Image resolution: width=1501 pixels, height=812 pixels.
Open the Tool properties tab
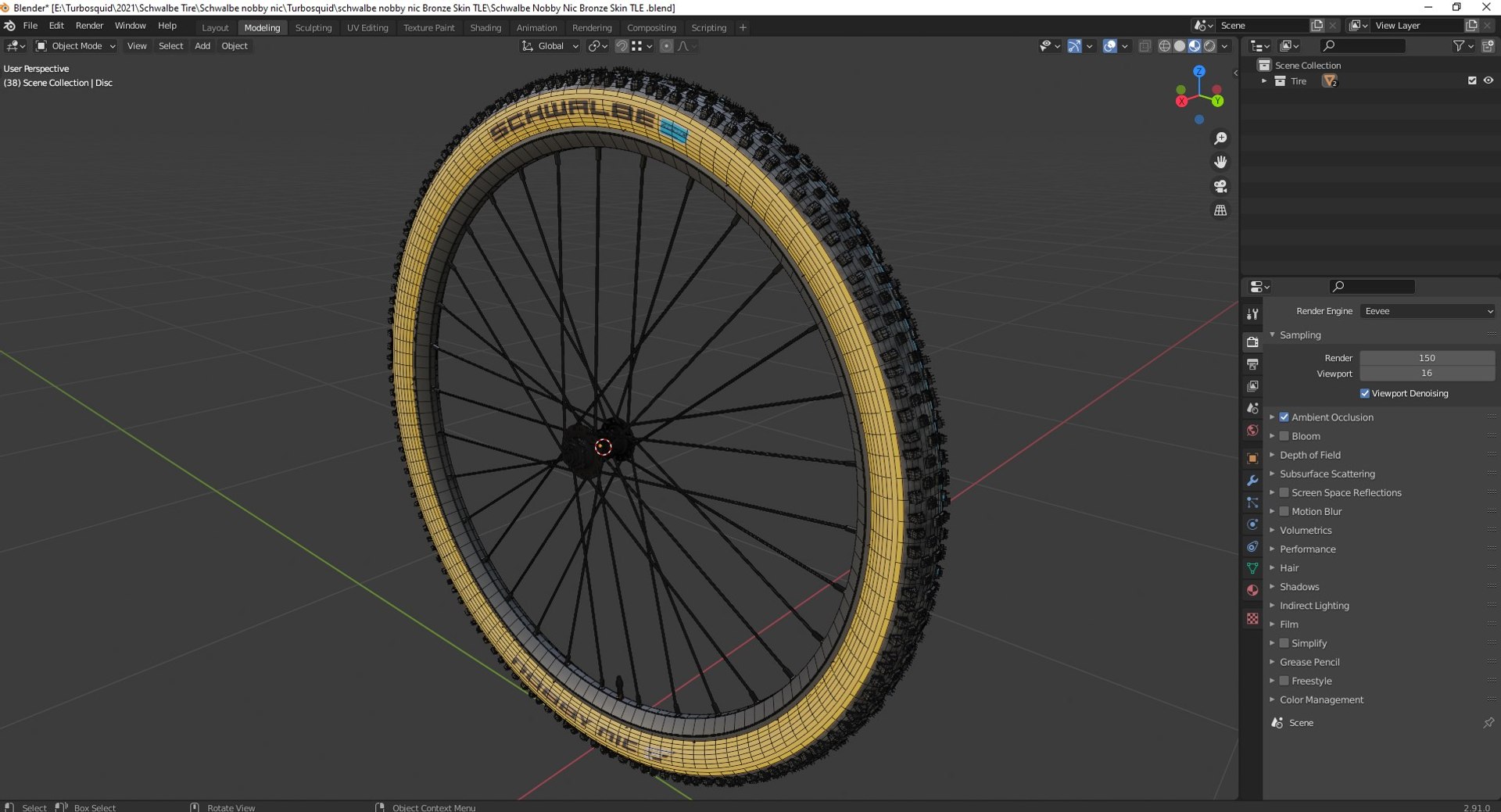(1252, 314)
